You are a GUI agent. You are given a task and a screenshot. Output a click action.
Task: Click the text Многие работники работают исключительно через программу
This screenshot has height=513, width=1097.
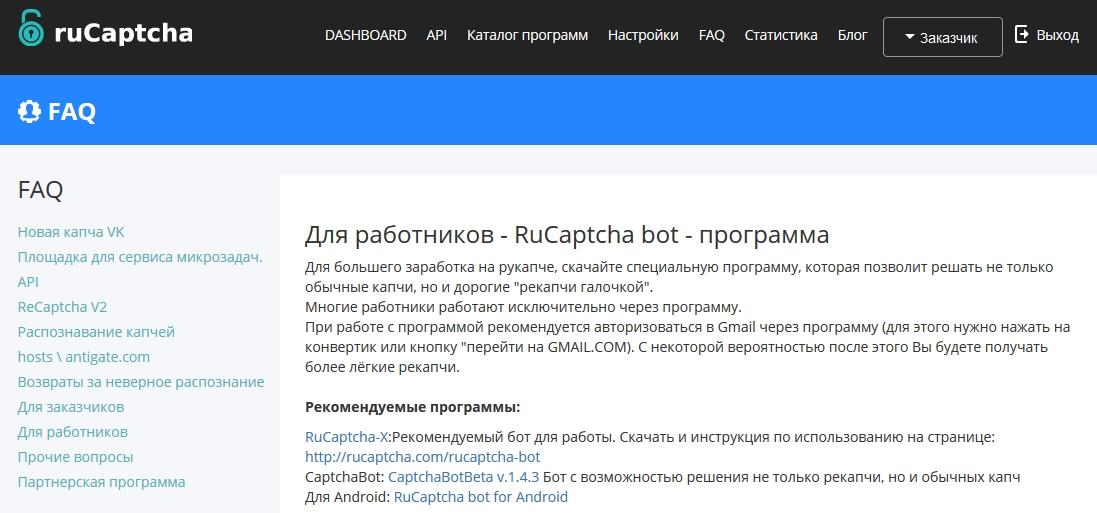point(523,307)
